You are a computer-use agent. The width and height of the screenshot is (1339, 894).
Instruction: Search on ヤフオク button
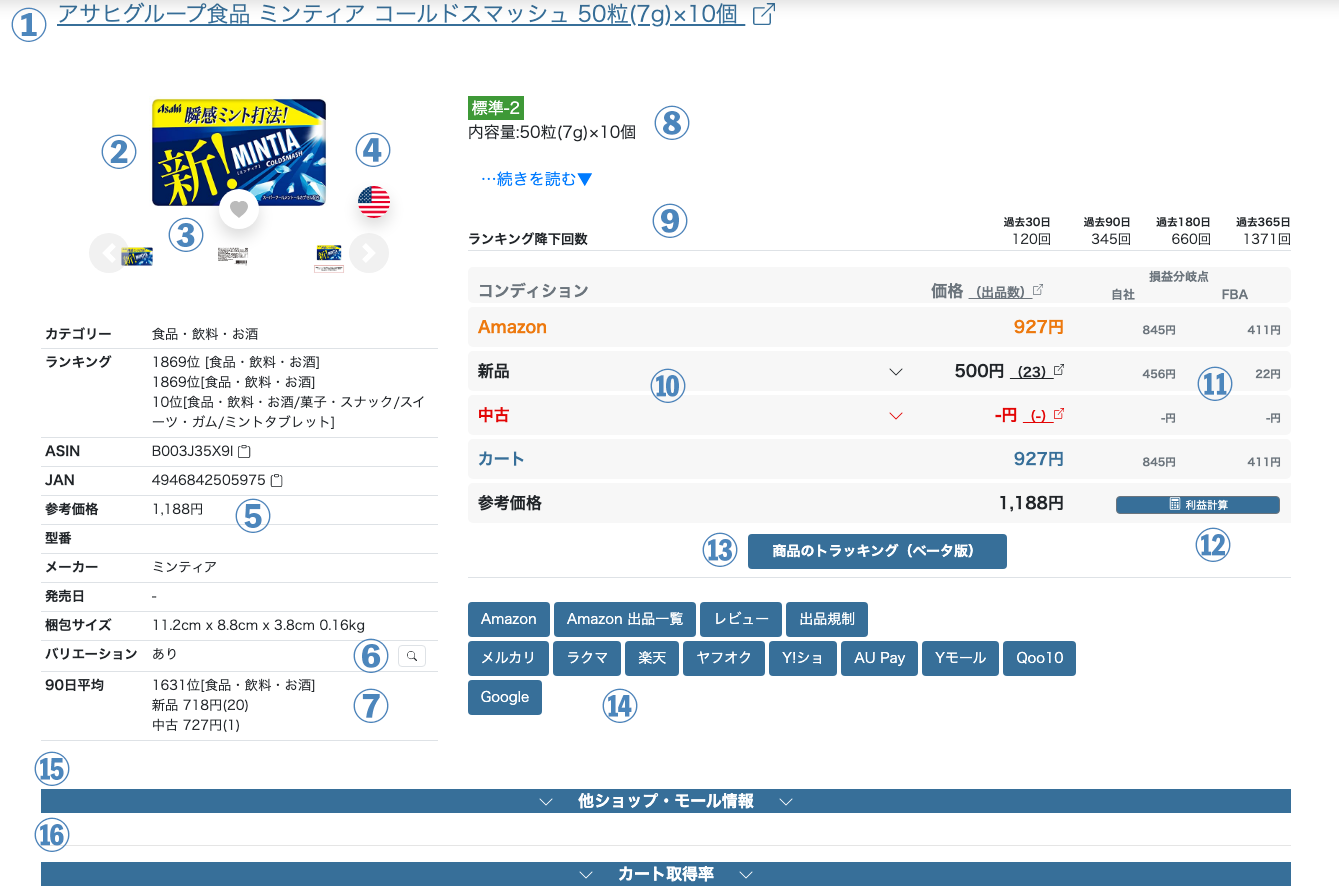click(724, 658)
